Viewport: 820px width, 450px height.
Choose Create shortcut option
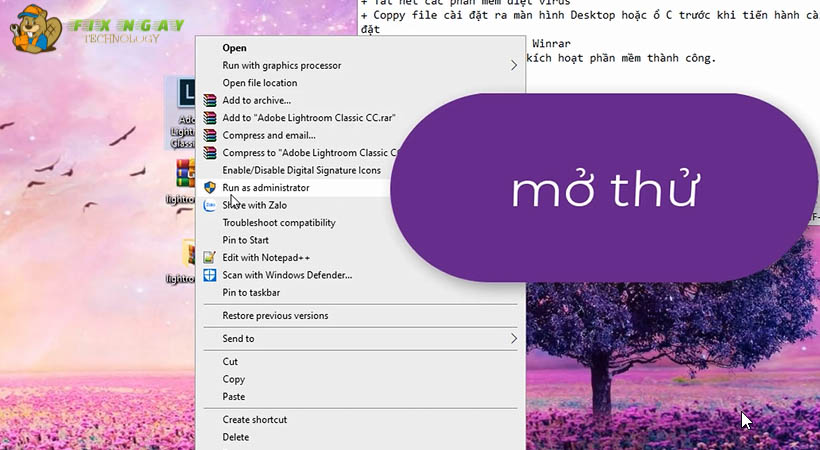(254, 419)
